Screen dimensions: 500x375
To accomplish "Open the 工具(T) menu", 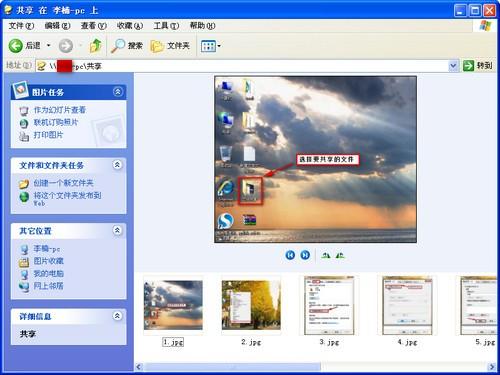I will pyautogui.click(x=166, y=26).
